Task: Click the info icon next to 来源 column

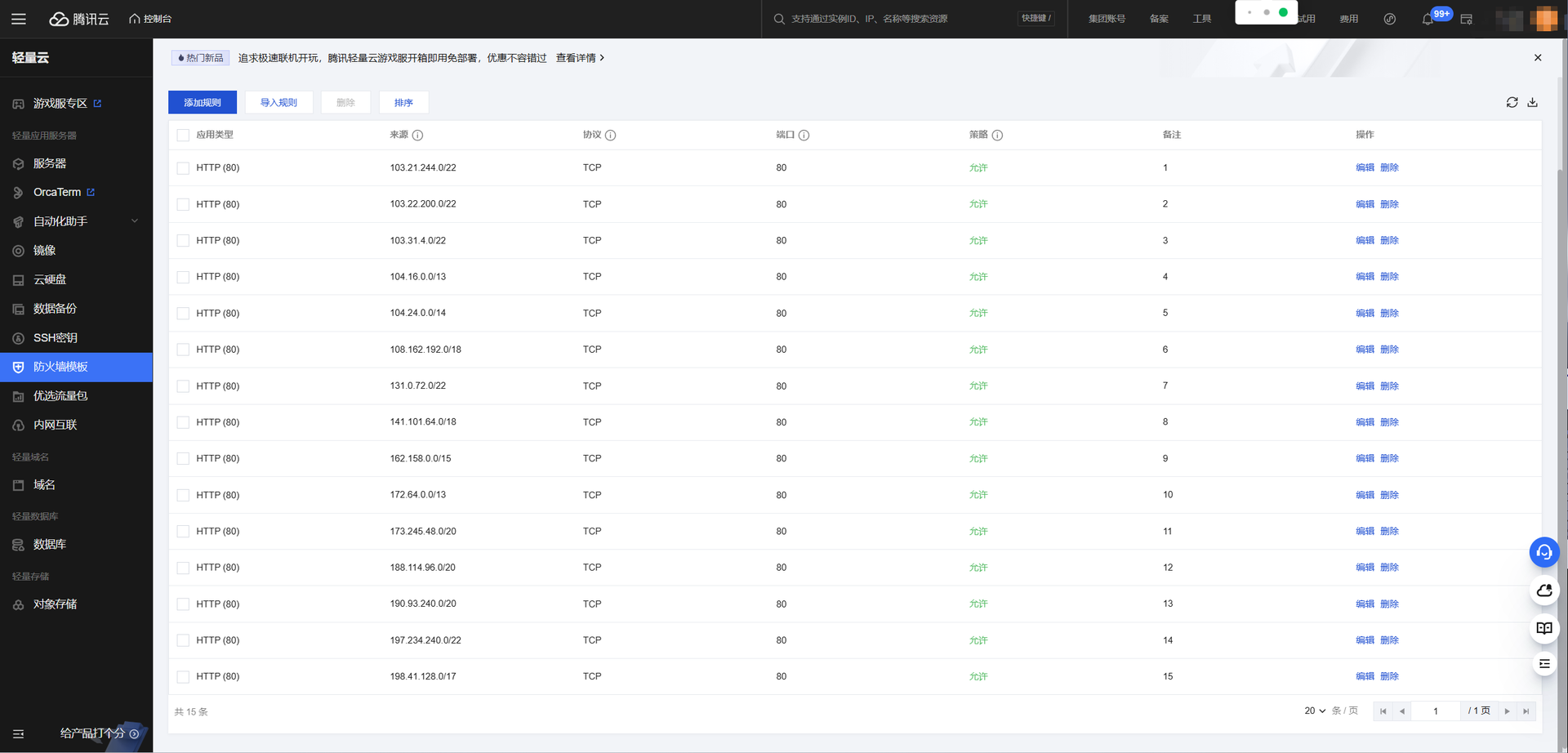Action: click(417, 136)
